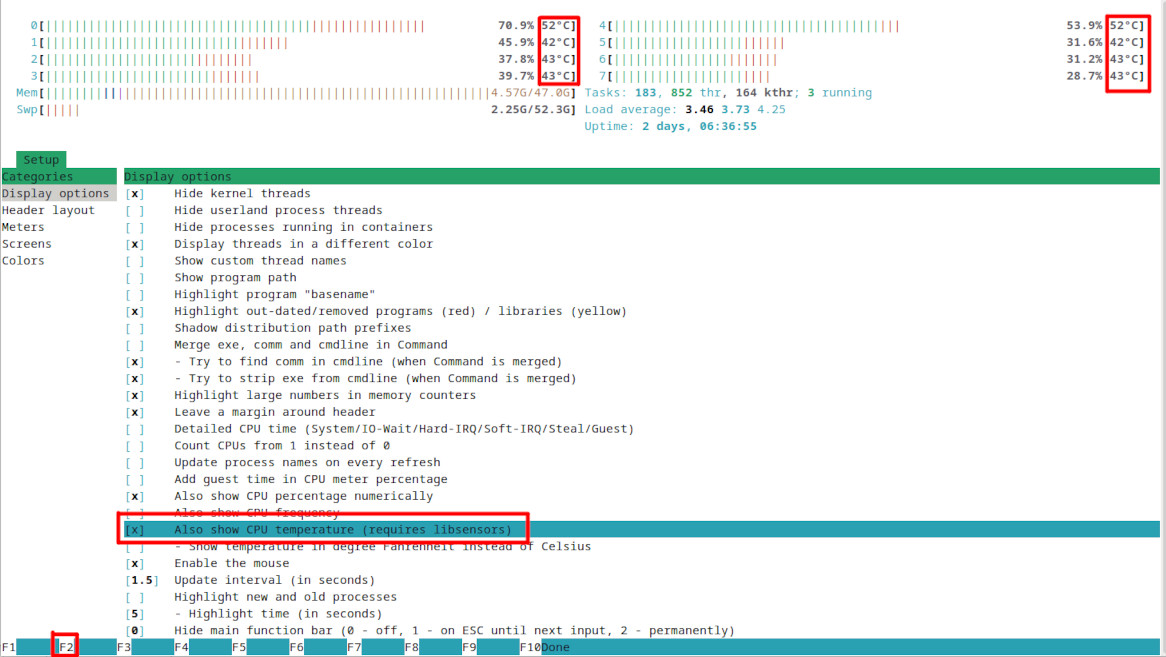Screen dimensions: 1166x657
Task: Toggle Show program path option
Action: point(135,278)
